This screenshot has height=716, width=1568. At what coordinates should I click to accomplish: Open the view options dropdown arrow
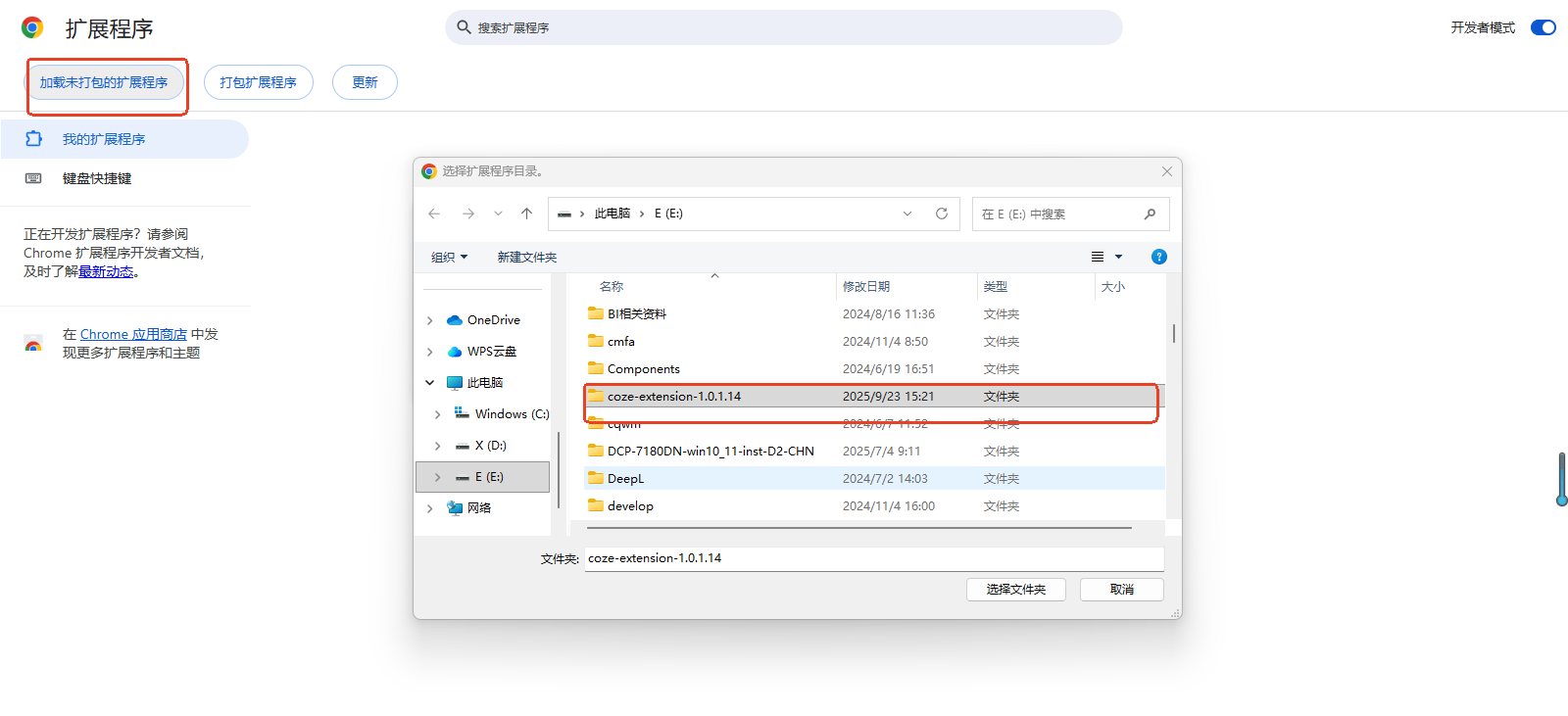pyautogui.click(x=1118, y=257)
